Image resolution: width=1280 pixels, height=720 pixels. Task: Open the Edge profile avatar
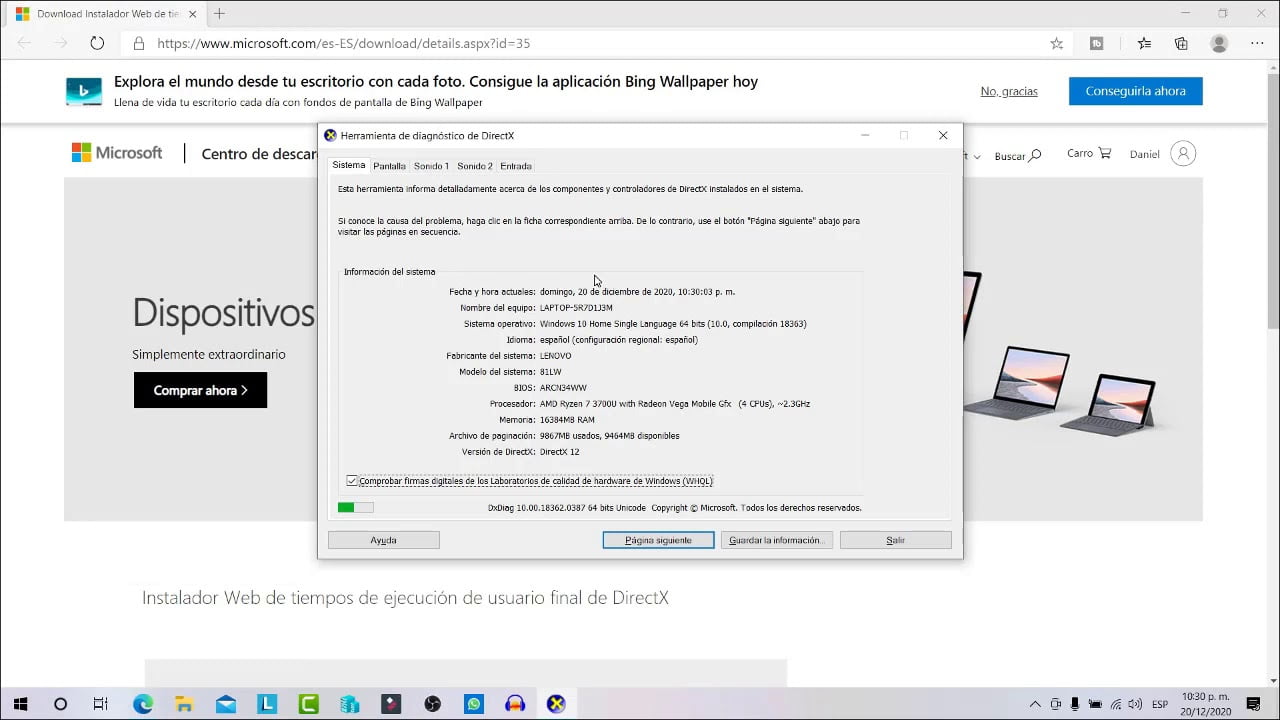click(x=1219, y=44)
